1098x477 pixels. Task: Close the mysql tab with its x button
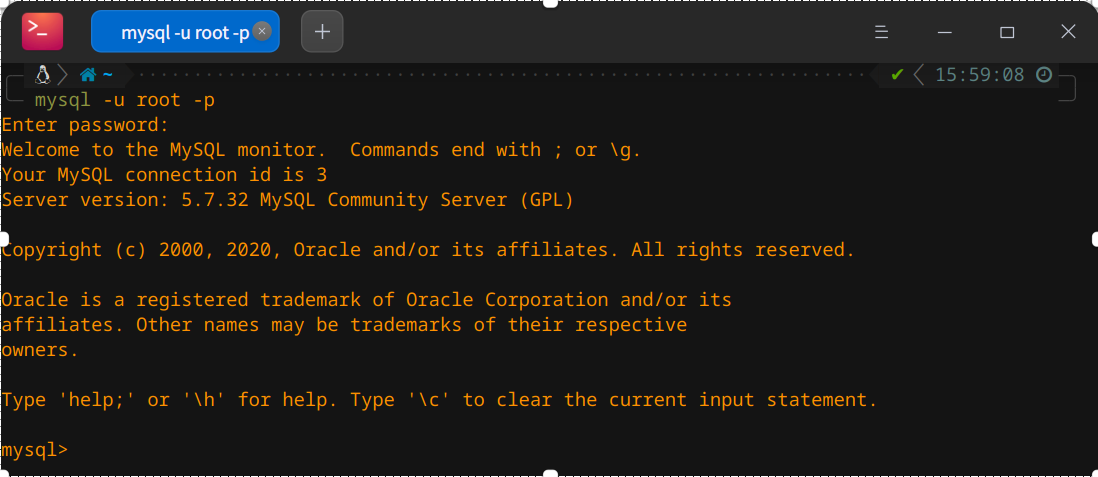click(x=262, y=32)
